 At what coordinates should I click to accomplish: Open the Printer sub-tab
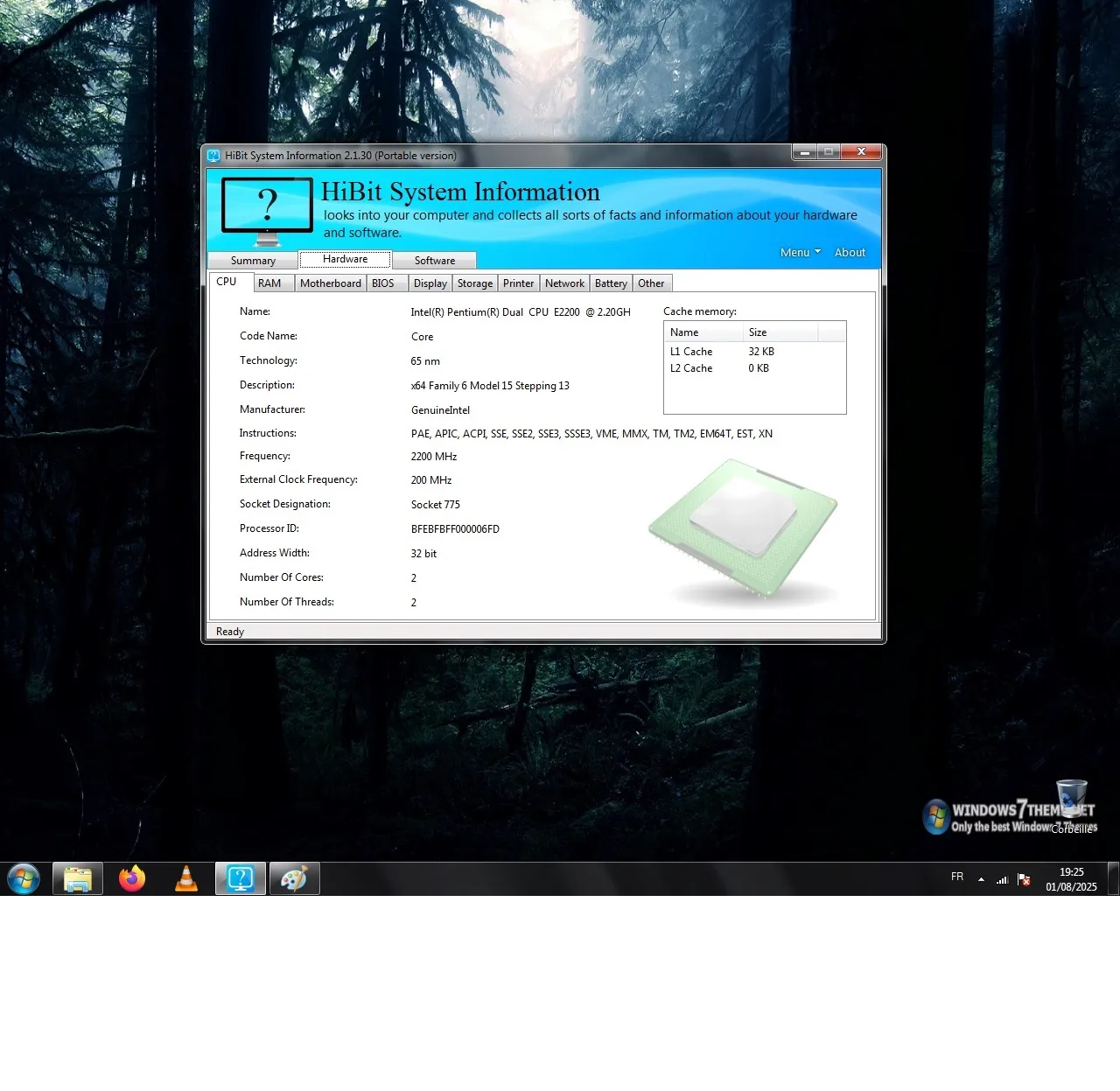click(x=519, y=283)
